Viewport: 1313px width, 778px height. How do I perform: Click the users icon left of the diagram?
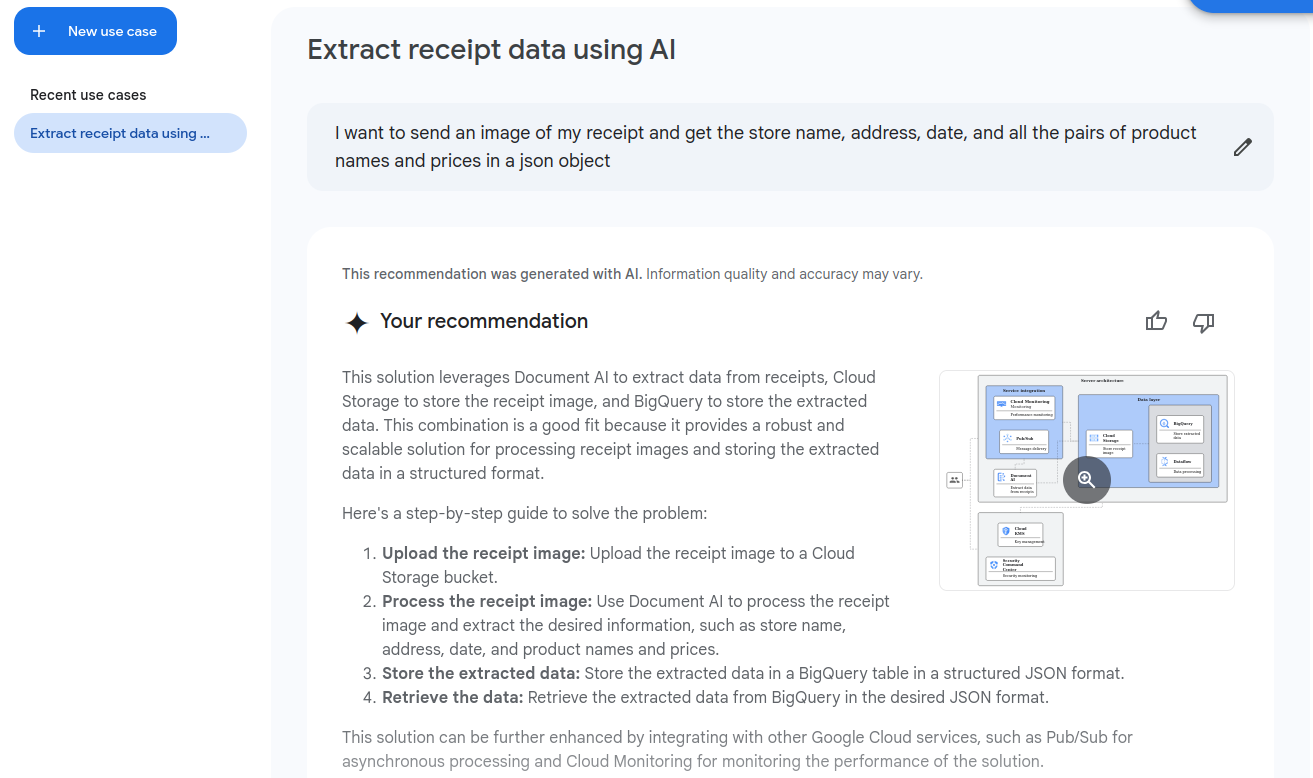tap(954, 480)
